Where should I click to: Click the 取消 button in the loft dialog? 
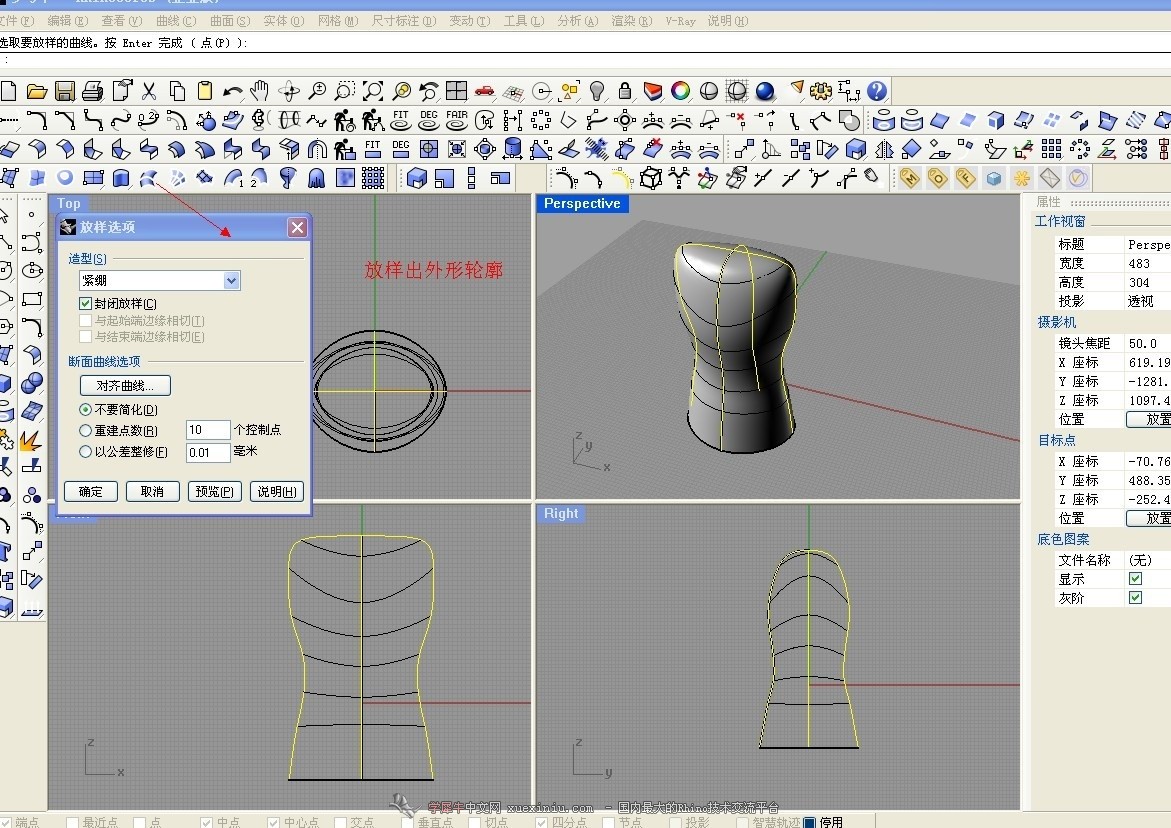point(152,491)
